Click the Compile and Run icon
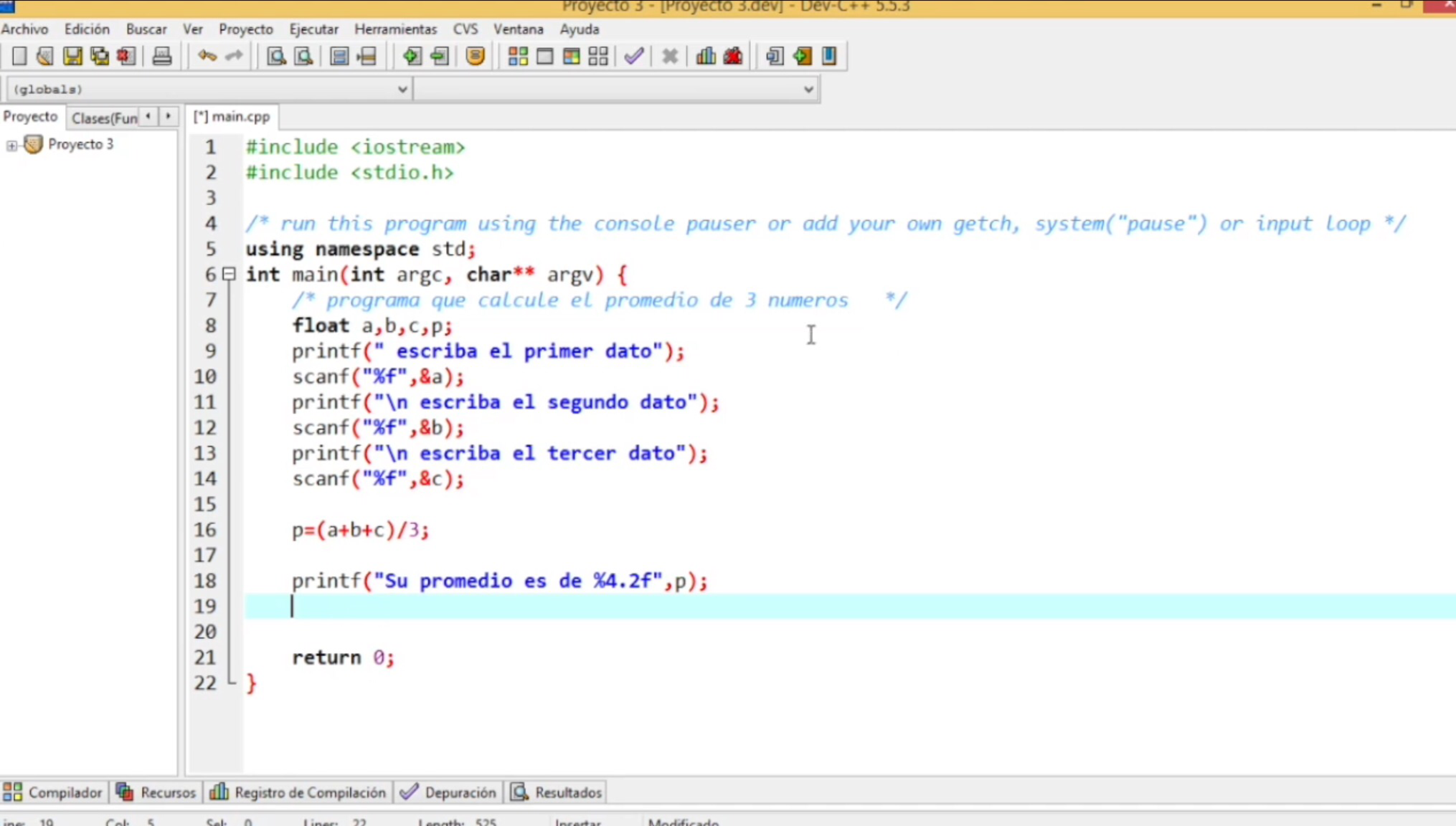1456x826 pixels. coord(571,56)
